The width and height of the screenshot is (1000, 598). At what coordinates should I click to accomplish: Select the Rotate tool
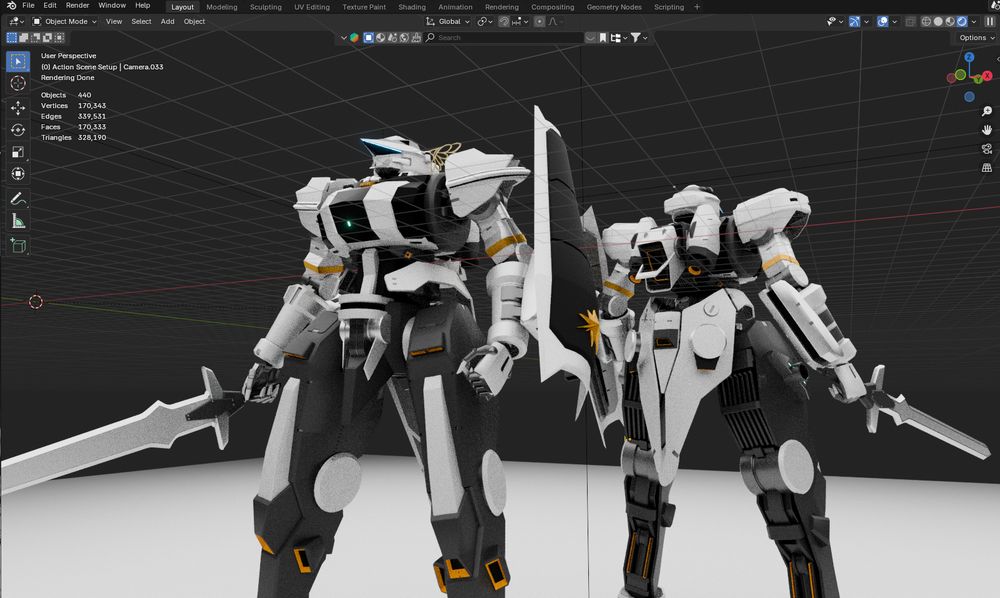click(x=18, y=129)
